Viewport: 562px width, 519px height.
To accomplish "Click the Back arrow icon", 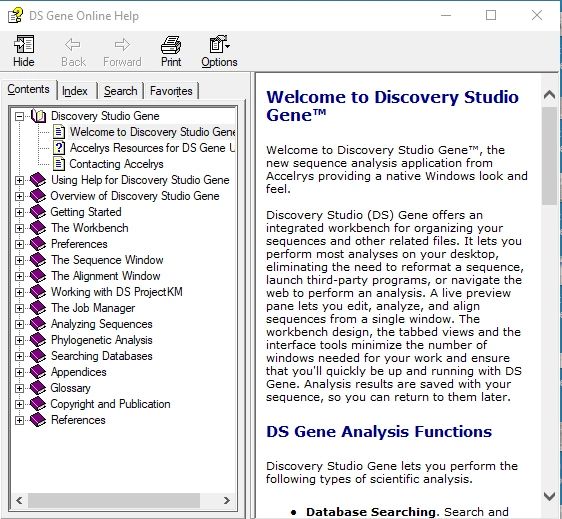I will pos(73,45).
